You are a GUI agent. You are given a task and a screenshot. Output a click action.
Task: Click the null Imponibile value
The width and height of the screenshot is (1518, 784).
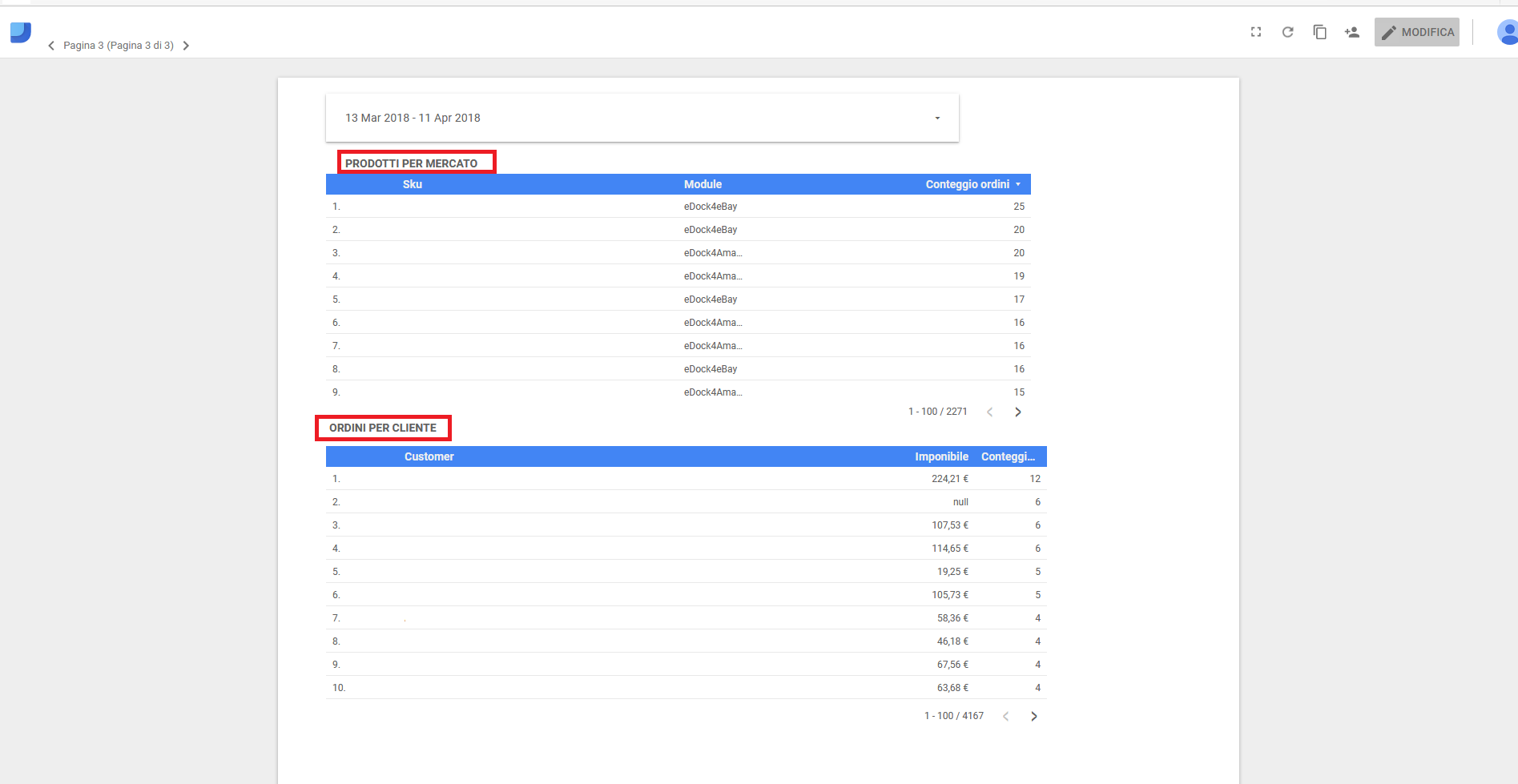click(x=960, y=502)
